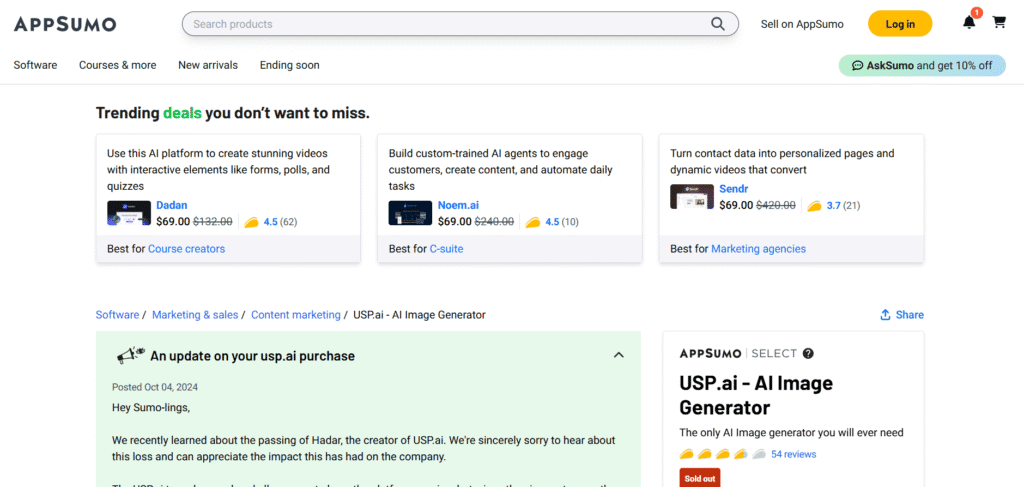
Task: Open the 54 reviews link
Action: click(x=793, y=454)
